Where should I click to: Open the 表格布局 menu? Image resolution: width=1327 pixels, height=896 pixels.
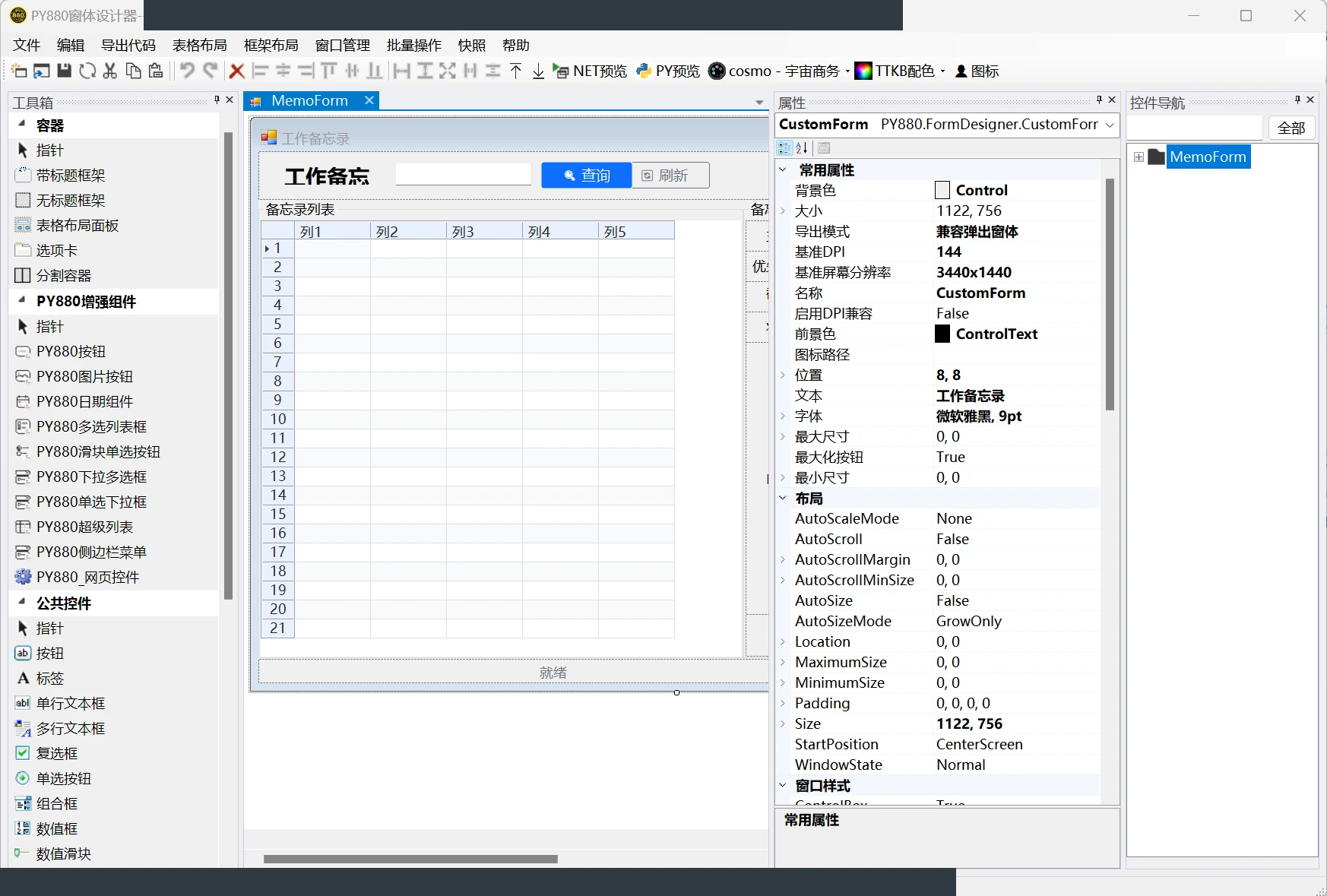[200, 46]
